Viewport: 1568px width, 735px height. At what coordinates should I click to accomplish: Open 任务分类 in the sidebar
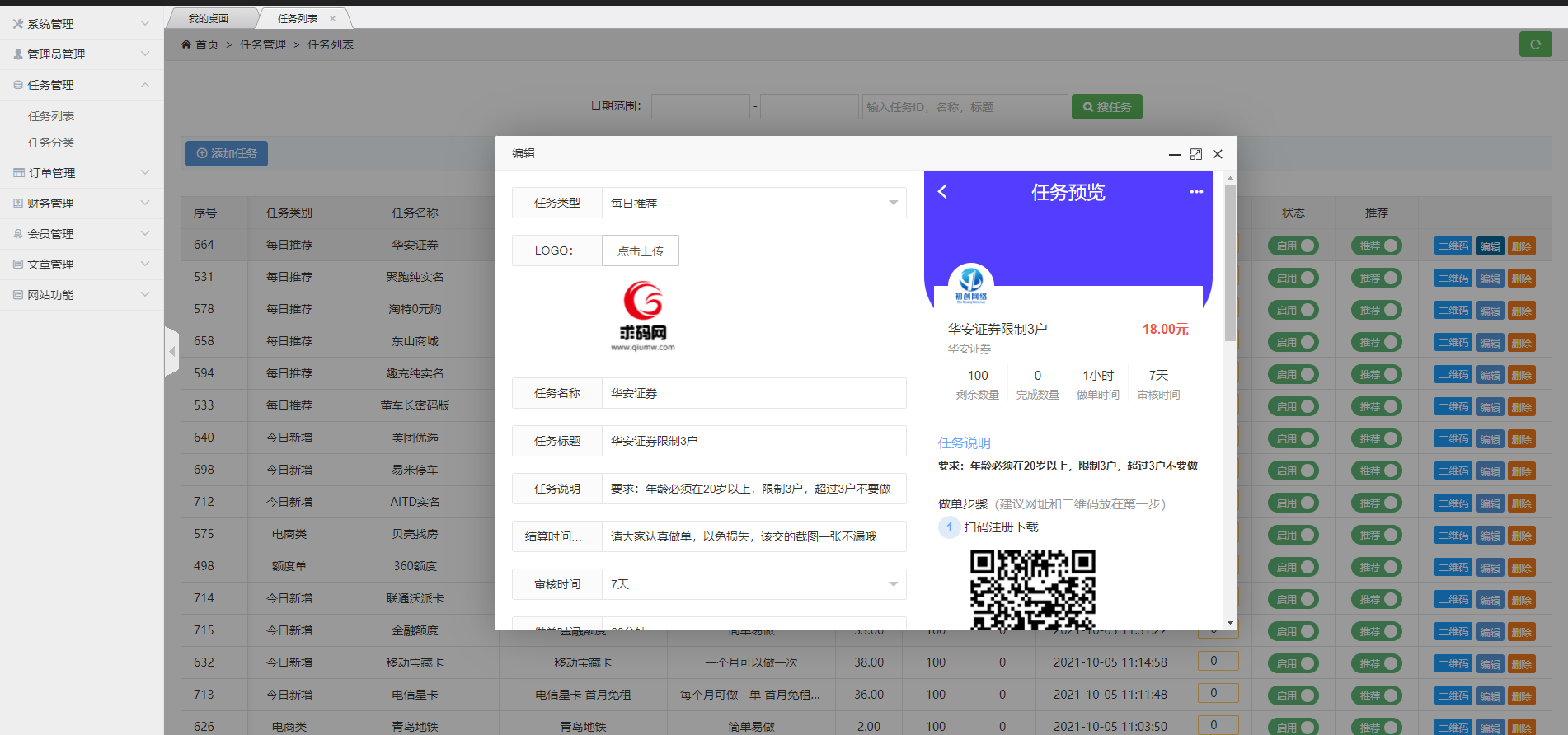click(x=51, y=143)
